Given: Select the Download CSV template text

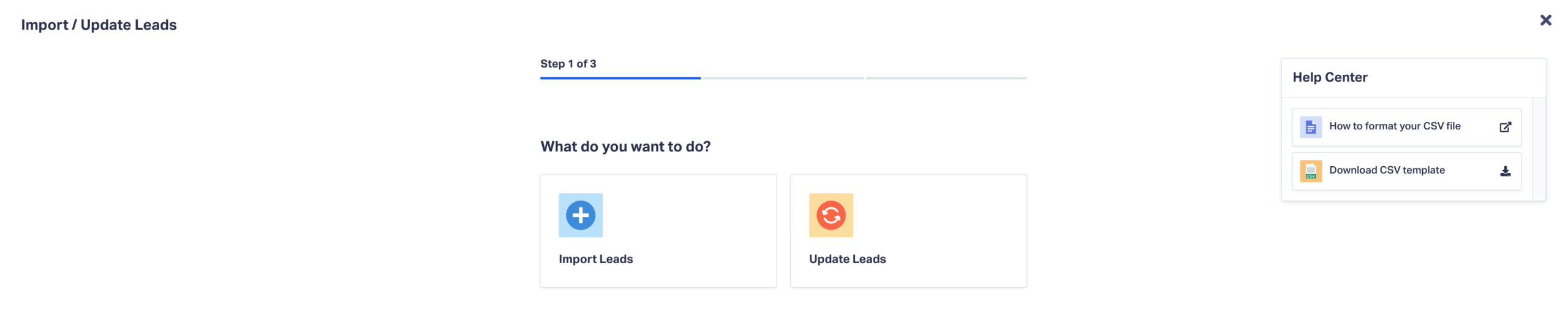Looking at the screenshot, I should 1386,170.
